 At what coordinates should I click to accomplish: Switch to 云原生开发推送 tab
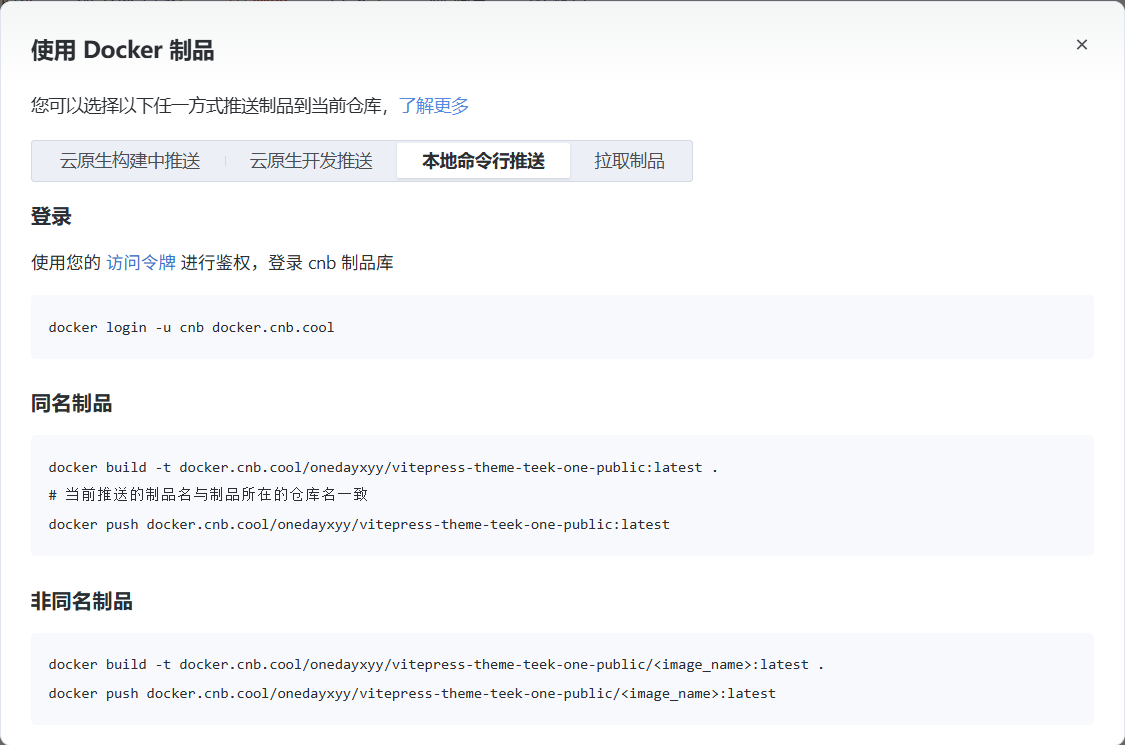point(311,161)
